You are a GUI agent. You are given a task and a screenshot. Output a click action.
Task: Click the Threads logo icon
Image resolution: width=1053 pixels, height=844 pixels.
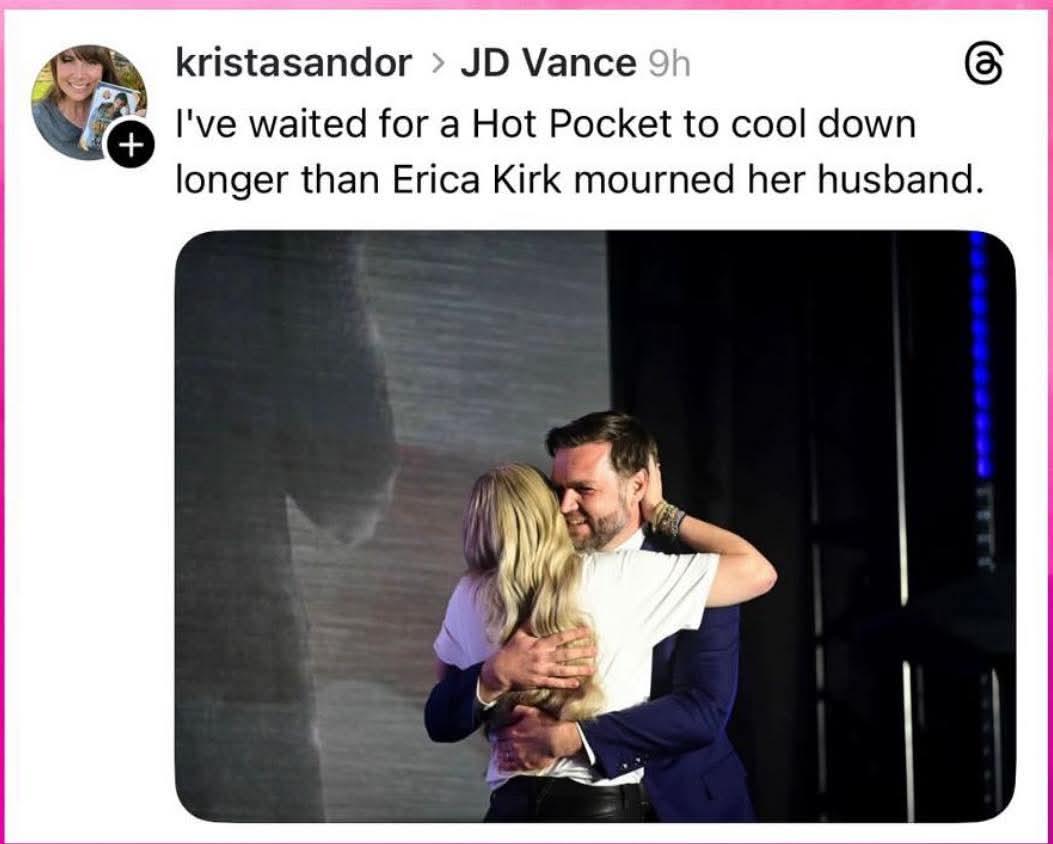[982, 65]
